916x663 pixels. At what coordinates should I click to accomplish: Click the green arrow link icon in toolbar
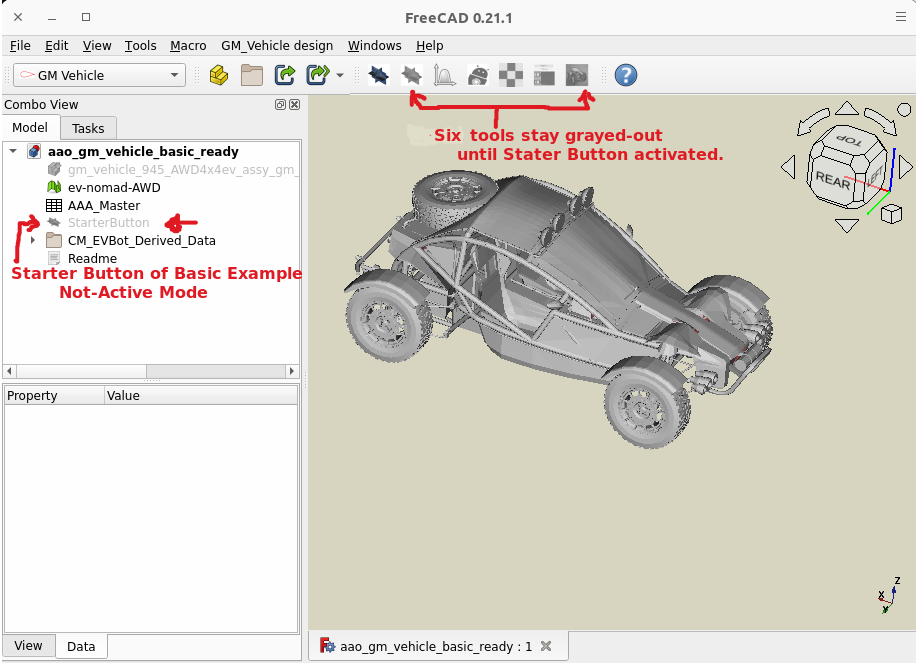285,75
